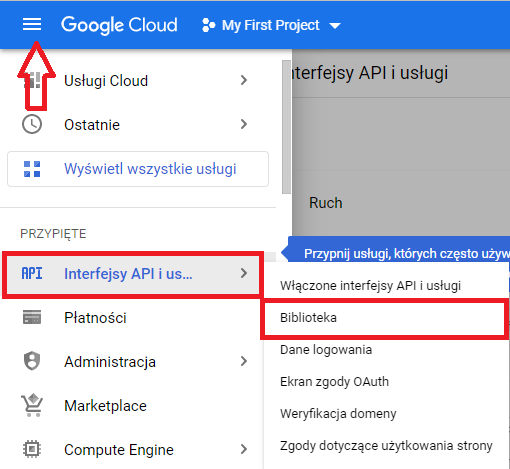Expand the Usługi Cloud submenu chevron
The width and height of the screenshot is (510, 469).
pyautogui.click(x=244, y=80)
